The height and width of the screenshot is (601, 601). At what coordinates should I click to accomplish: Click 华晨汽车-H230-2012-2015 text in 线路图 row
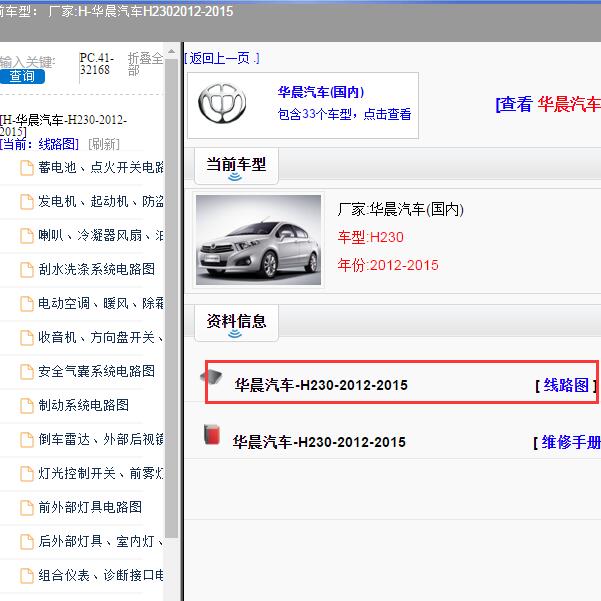click(321, 385)
